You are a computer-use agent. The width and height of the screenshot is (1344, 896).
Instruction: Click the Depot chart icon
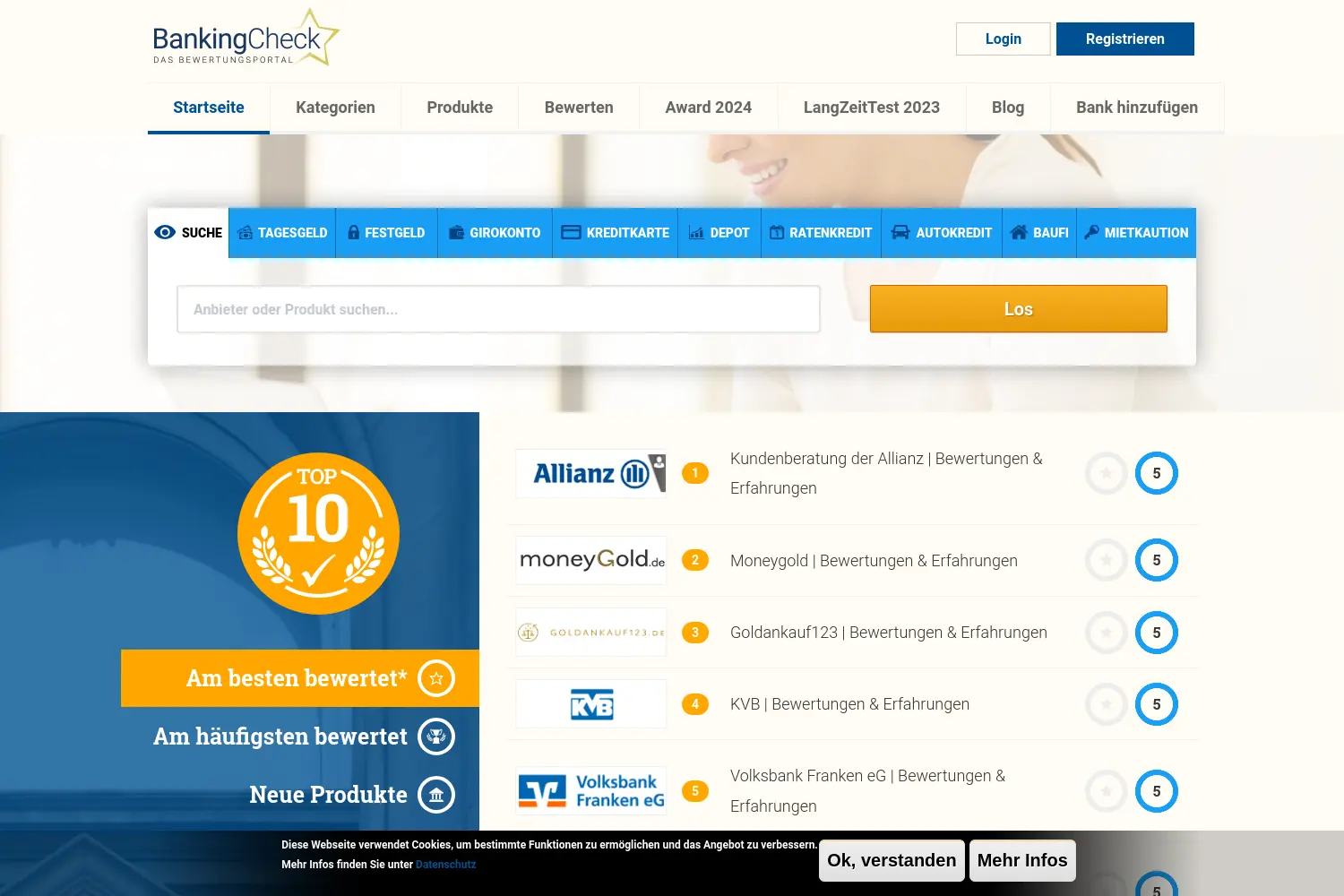click(696, 232)
